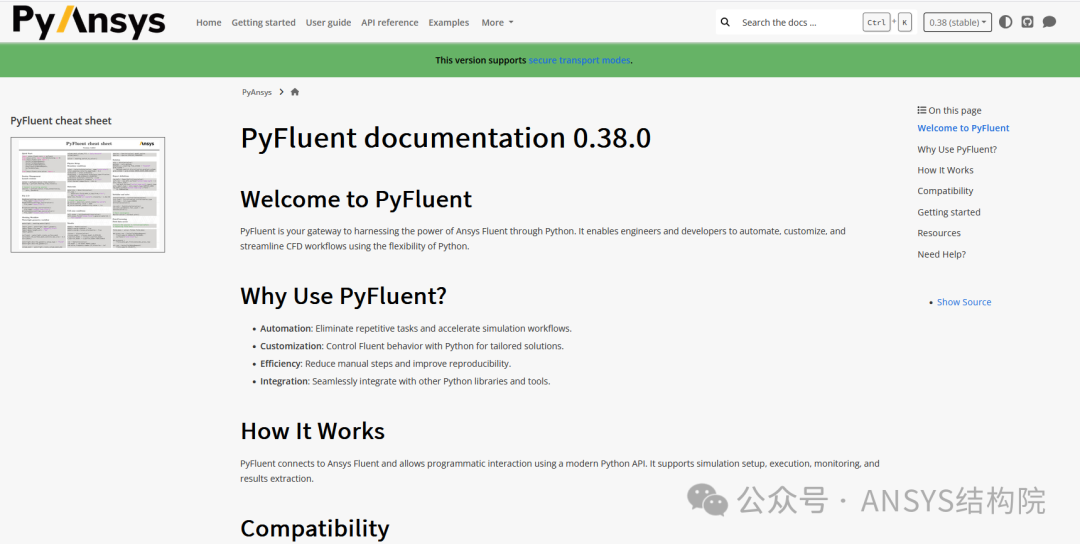Viewport: 1080px width, 544px height.
Task: Follow the secure transport modes link
Action: click(579, 60)
